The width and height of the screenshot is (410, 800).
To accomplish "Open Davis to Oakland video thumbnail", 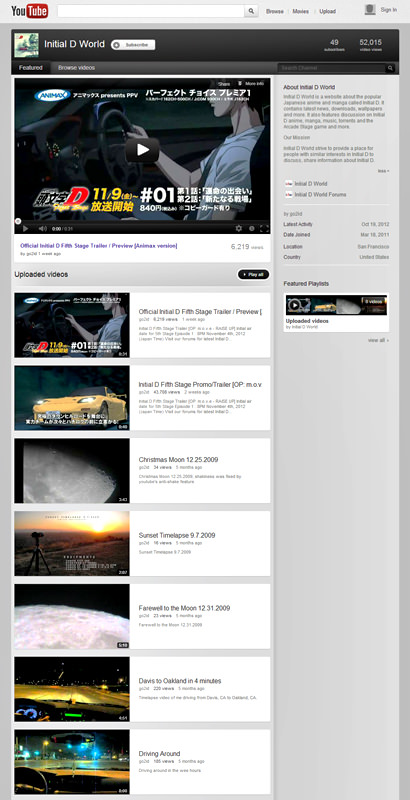I will tap(72, 689).
